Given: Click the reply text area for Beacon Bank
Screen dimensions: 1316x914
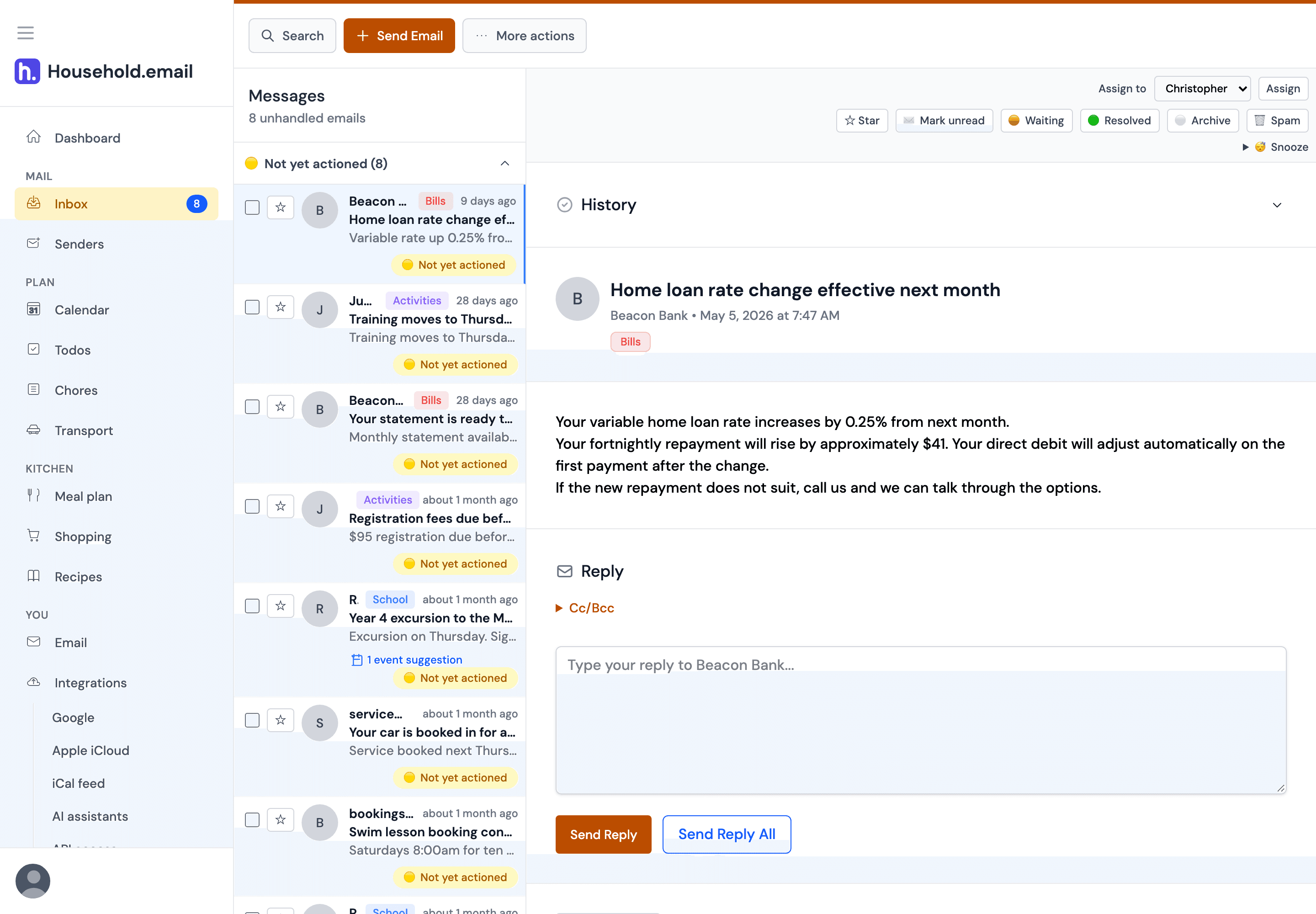Looking at the screenshot, I should coord(920,720).
